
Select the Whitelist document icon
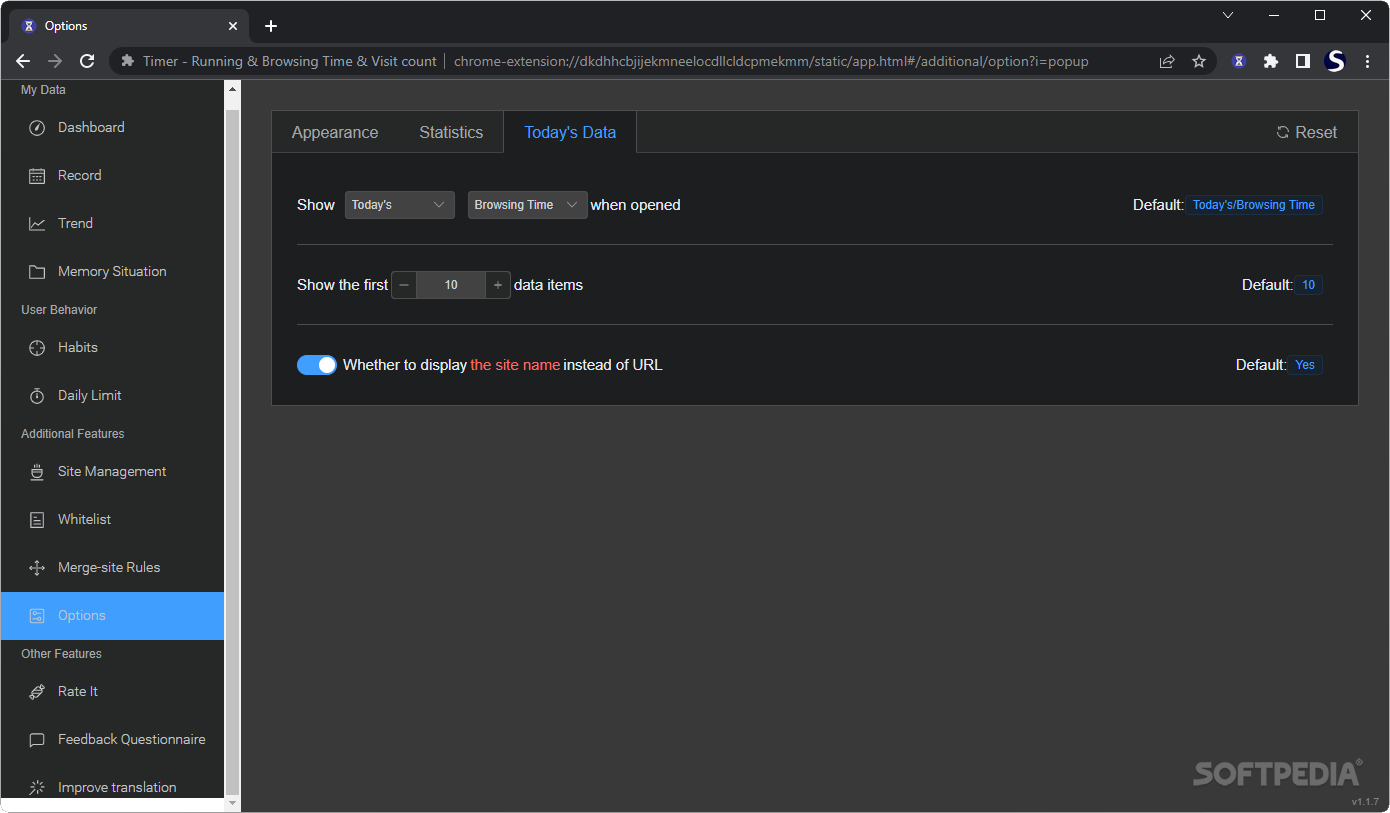tap(37, 520)
